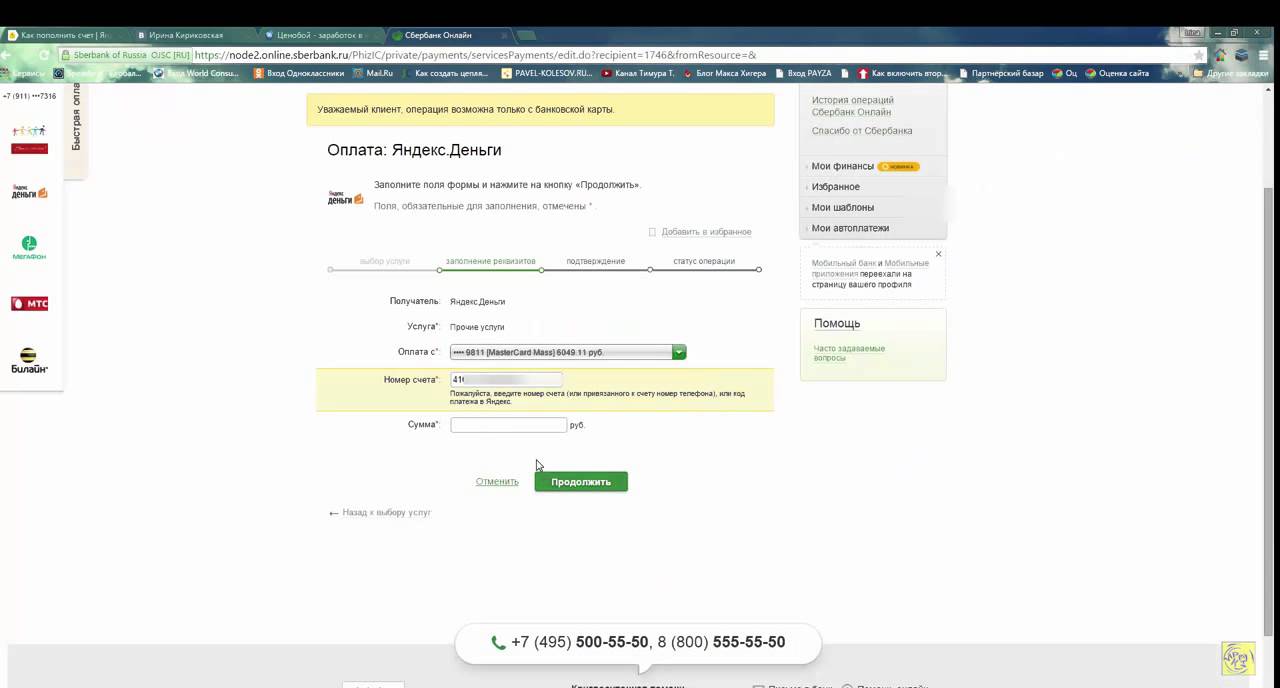Select the Сбербанк Онлайн tab
Image resolution: width=1280 pixels, height=688 pixels.
[x=446, y=35]
